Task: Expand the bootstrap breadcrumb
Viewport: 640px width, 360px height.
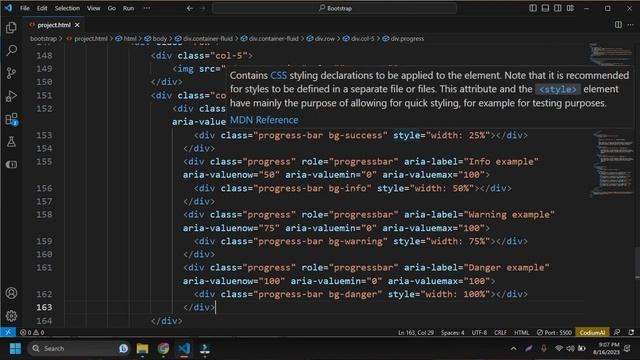Action: point(43,39)
